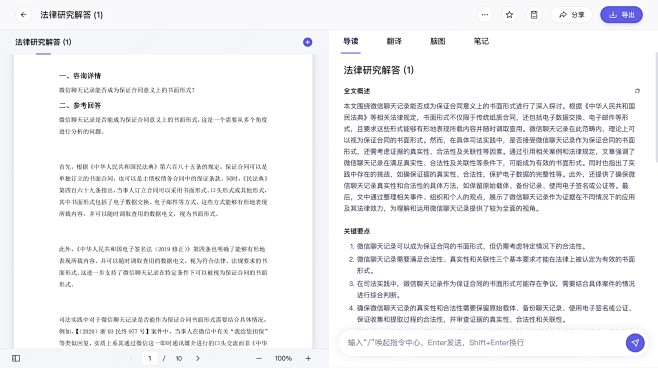The width and height of the screenshot is (658, 368).
Task: Select the 法律研究解答 (1) document tab
Action: (43, 42)
